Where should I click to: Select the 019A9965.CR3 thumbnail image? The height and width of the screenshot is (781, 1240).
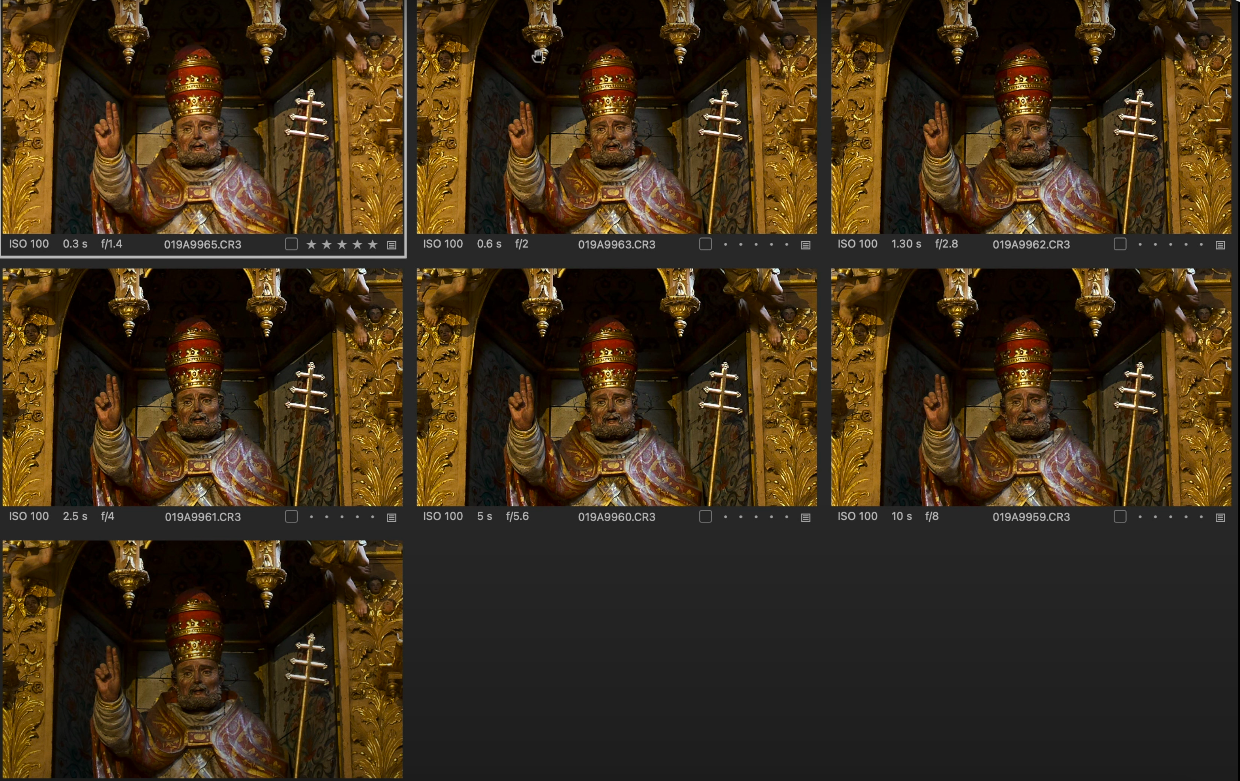(x=203, y=116)
